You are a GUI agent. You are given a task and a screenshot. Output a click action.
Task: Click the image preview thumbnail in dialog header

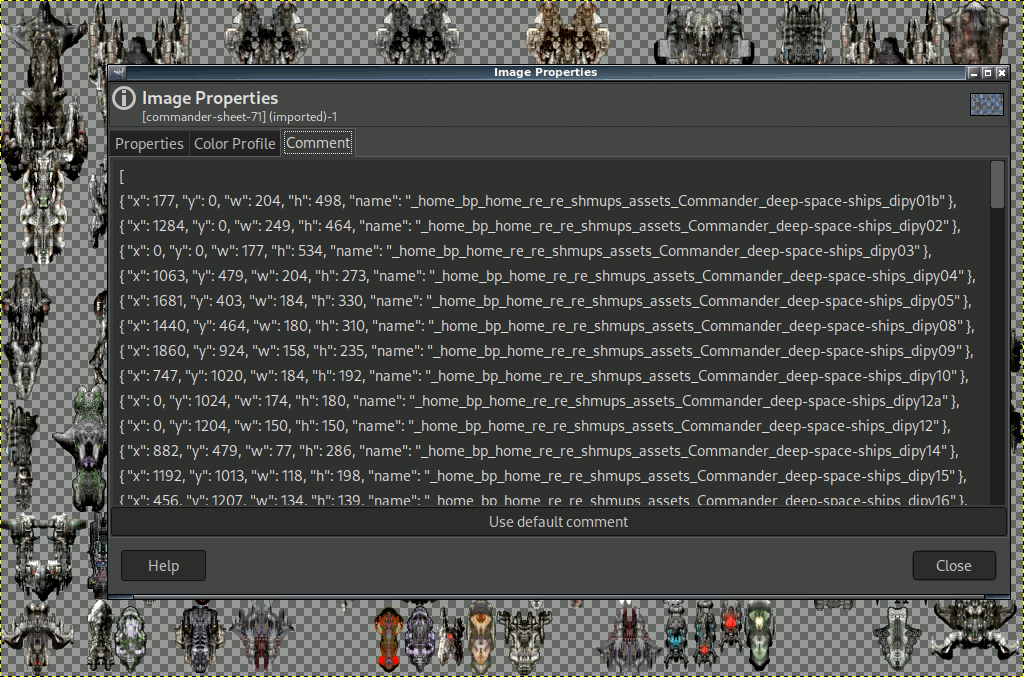coord(986,105)
